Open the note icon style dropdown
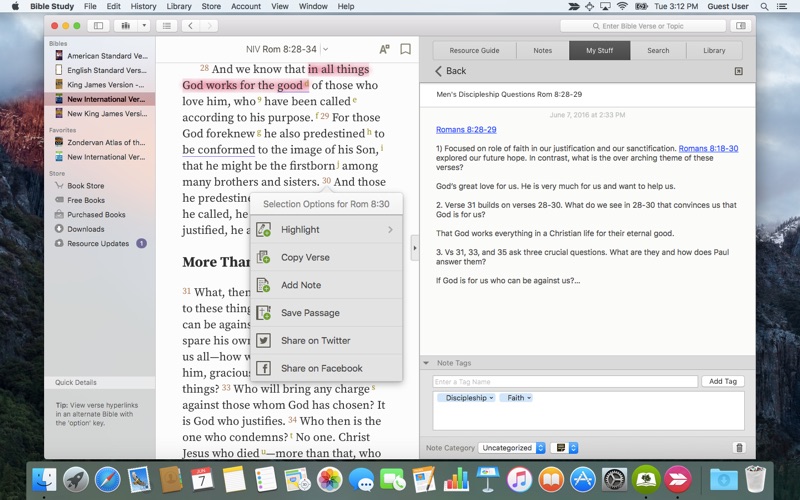This screenshot has height=500, width=800. pos(564,448)
